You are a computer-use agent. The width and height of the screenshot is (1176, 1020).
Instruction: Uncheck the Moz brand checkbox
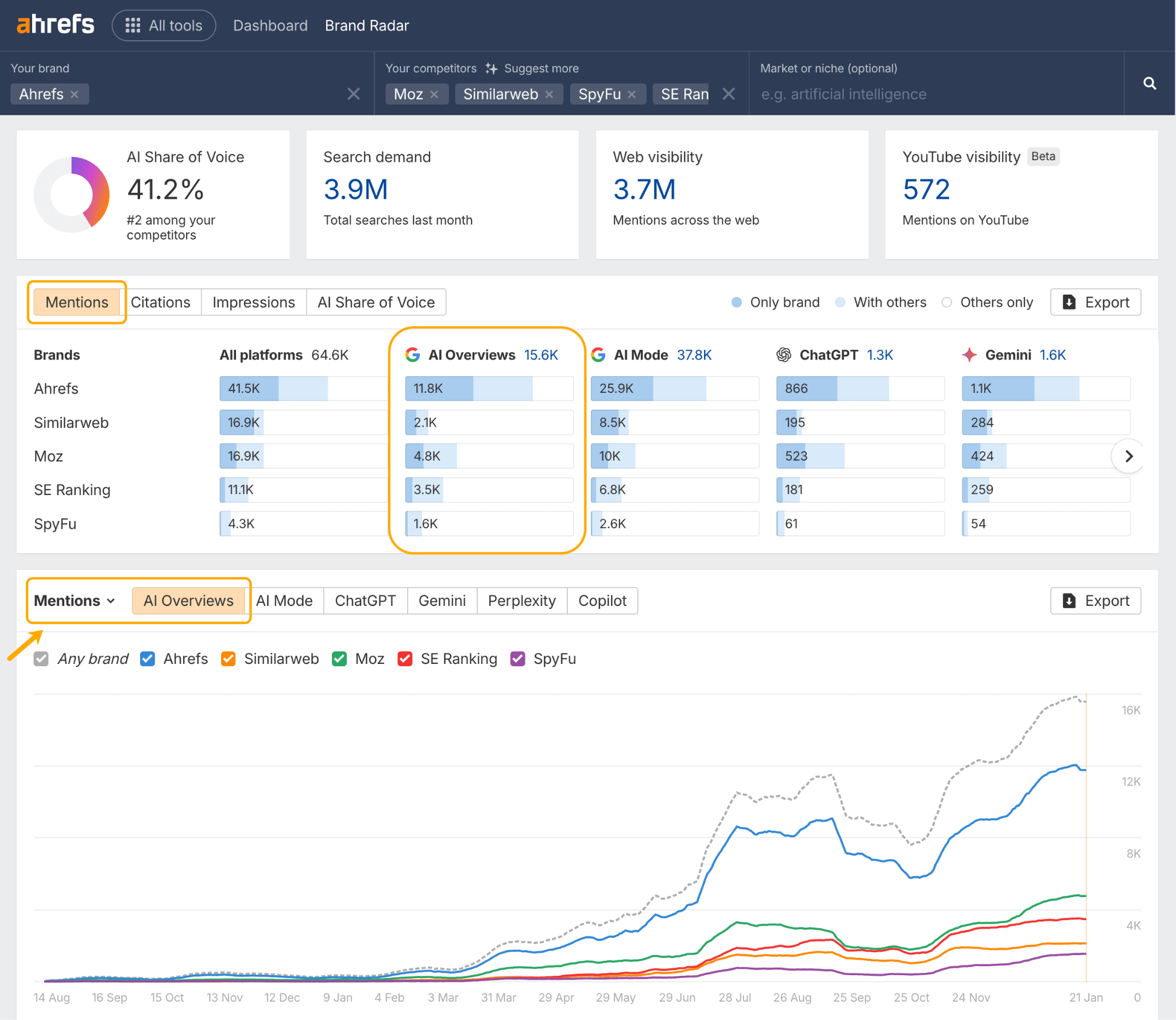(339, 659)
